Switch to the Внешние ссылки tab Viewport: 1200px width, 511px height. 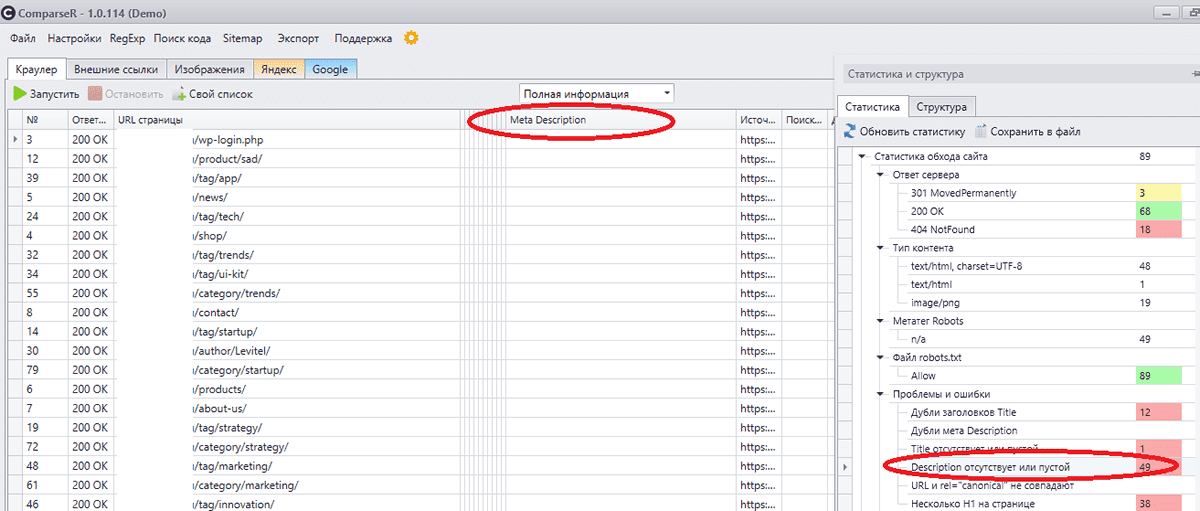click(x=116, y=69)
